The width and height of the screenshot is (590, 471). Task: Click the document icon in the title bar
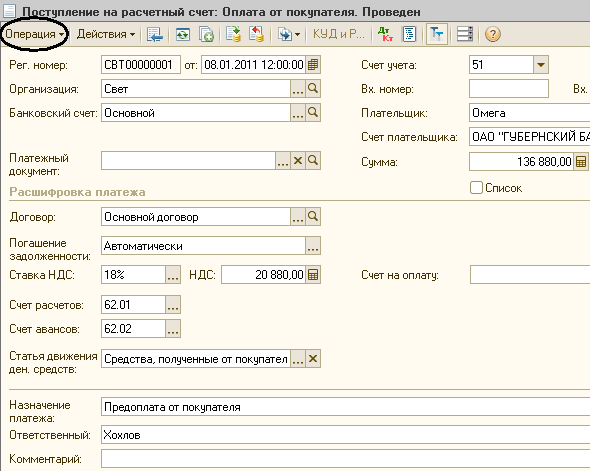[x=9, y=11]
